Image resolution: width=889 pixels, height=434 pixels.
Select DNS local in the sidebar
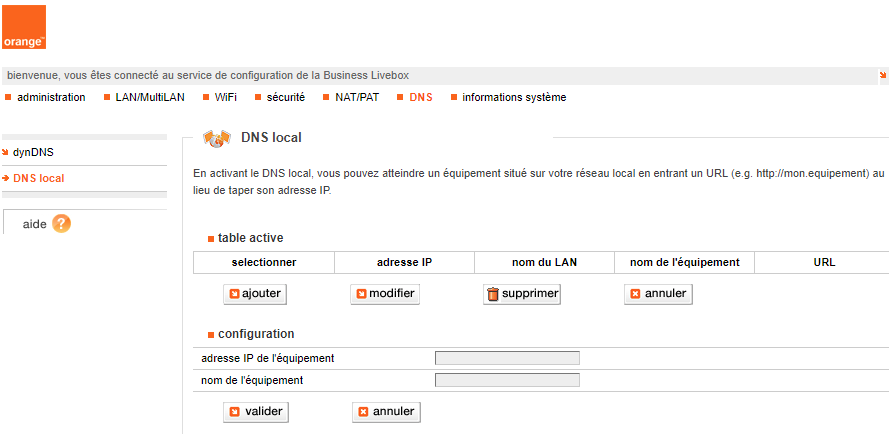pyautogui.click(x=38, y=178)
